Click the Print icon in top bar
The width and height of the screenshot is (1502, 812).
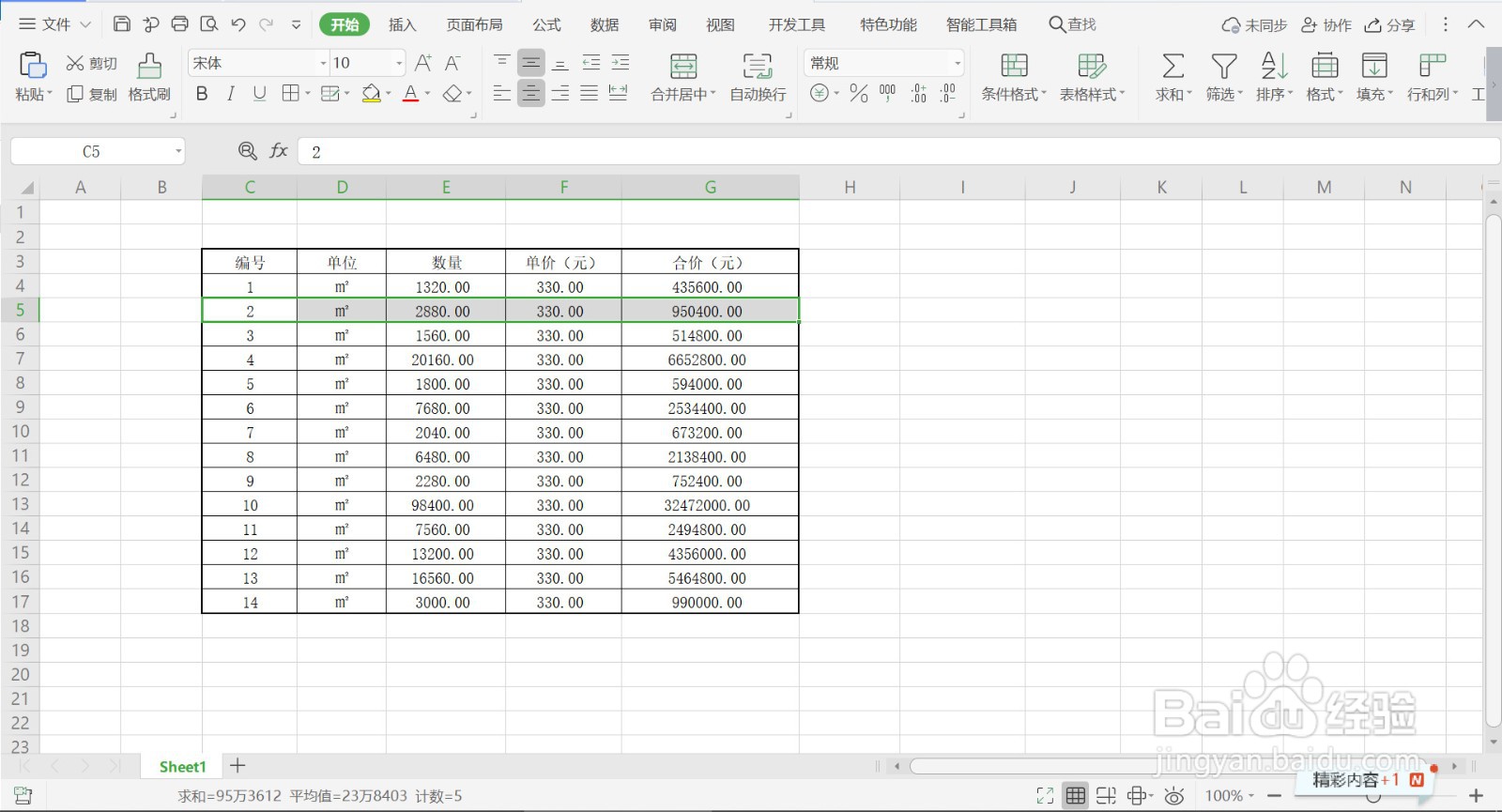click(180, 24)
